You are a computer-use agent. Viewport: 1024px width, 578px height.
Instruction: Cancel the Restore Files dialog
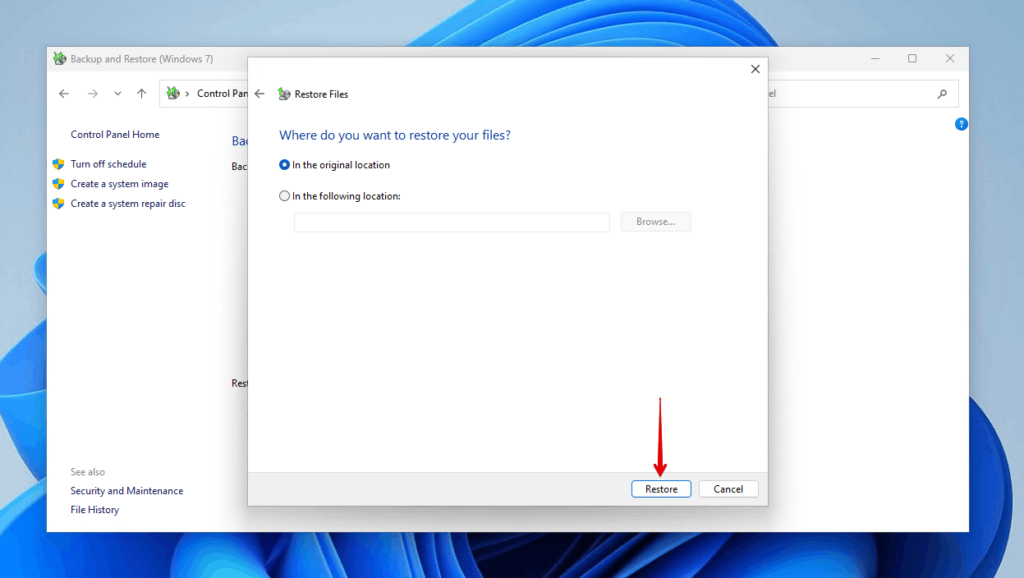(x=728, y=488)
